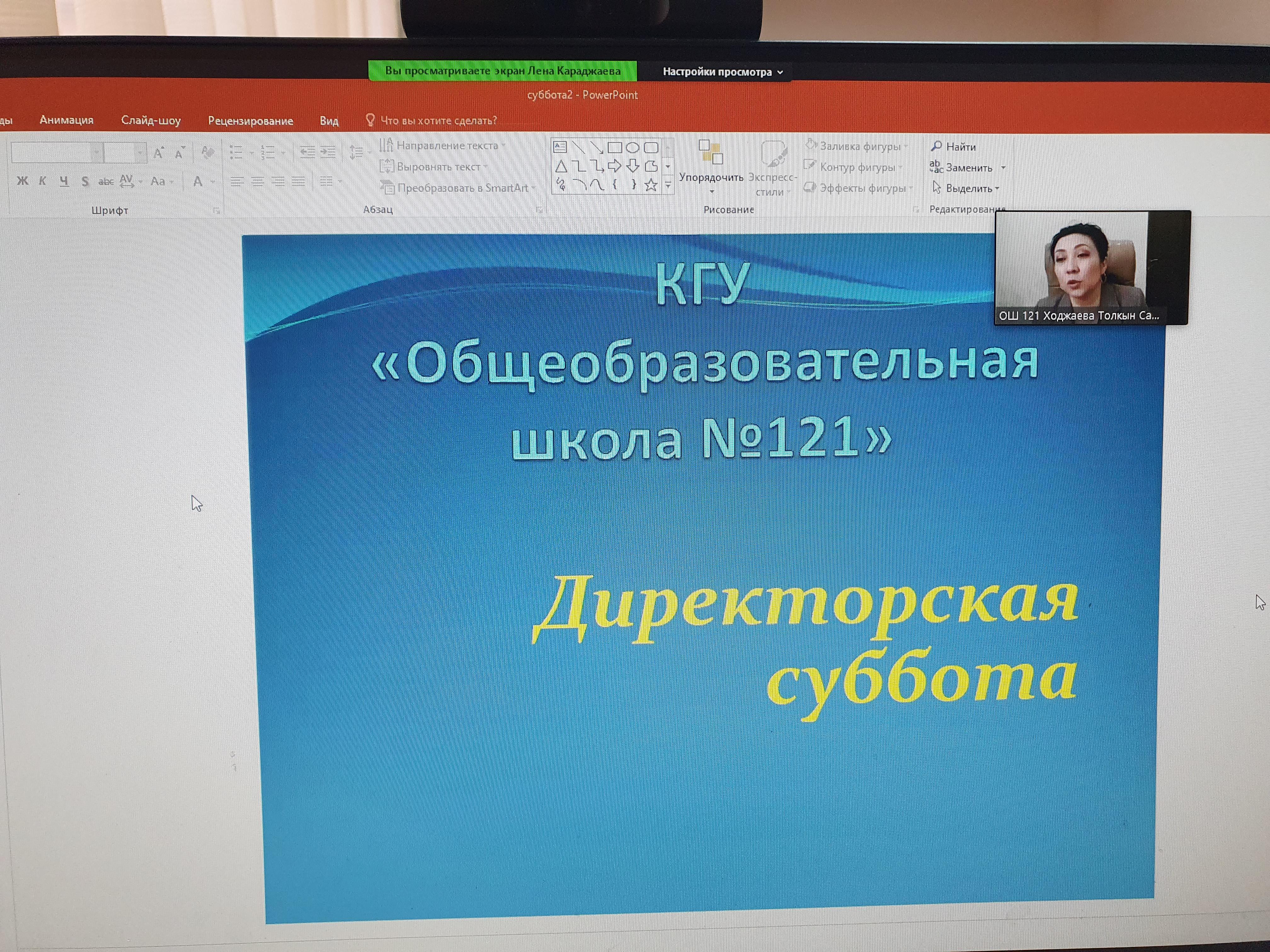The height and width of the screenshot is (952, 1270).
Task: Select the oval shape in shapes gallery
Action: click(632, 147)
